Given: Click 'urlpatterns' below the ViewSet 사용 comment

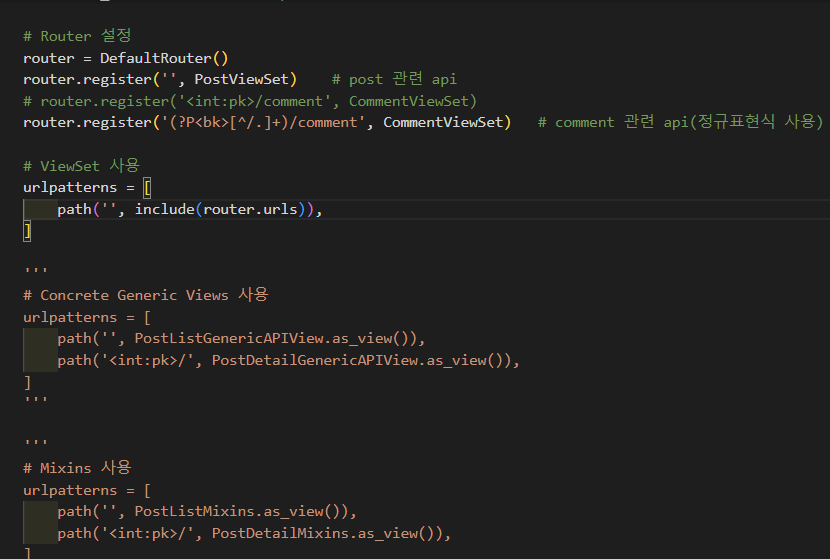Looking at the screenshot, I should coord(70,188).
